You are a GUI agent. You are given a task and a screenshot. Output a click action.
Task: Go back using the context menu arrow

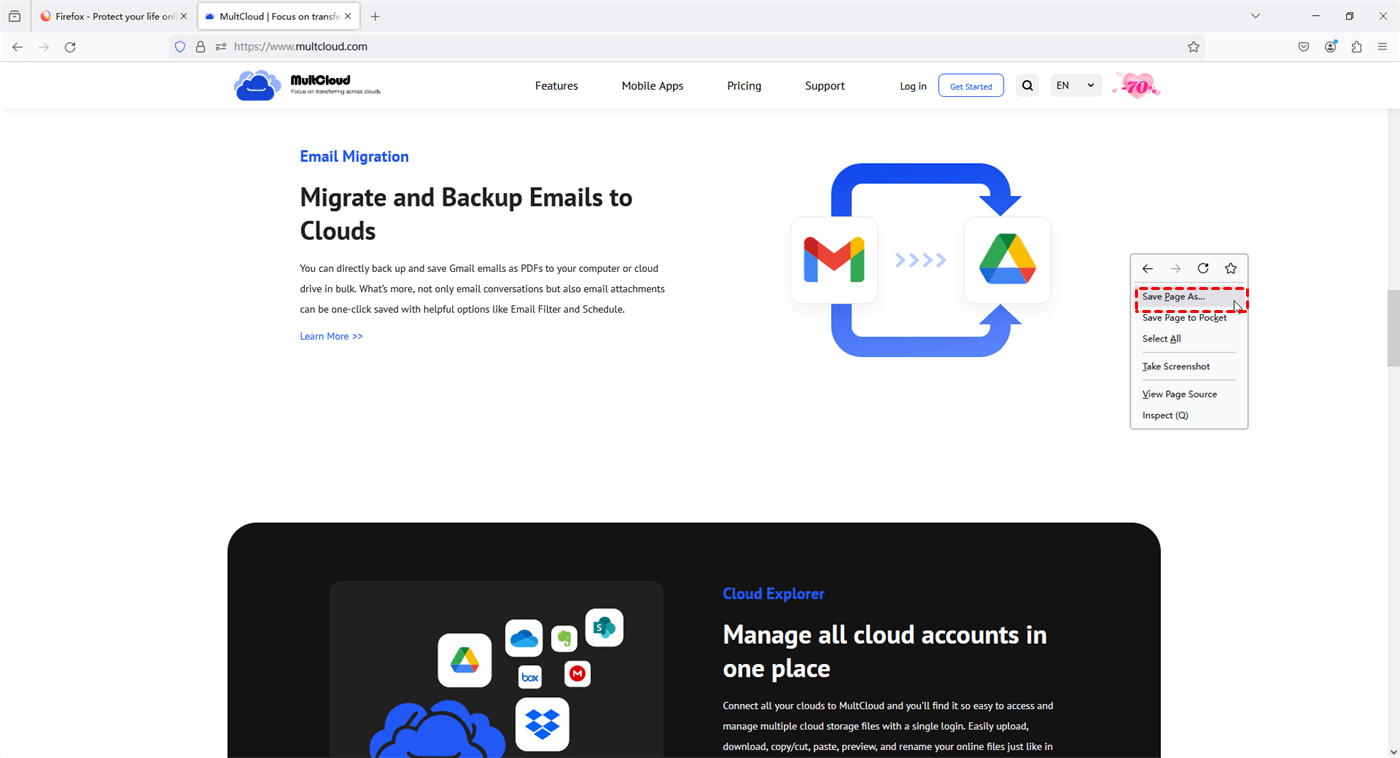1148,269
